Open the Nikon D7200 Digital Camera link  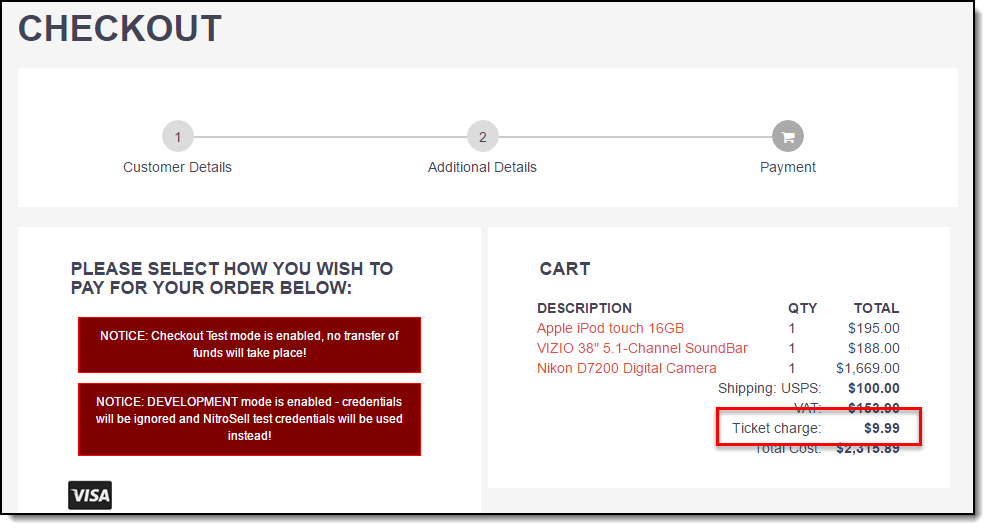[x=626, y=368]
